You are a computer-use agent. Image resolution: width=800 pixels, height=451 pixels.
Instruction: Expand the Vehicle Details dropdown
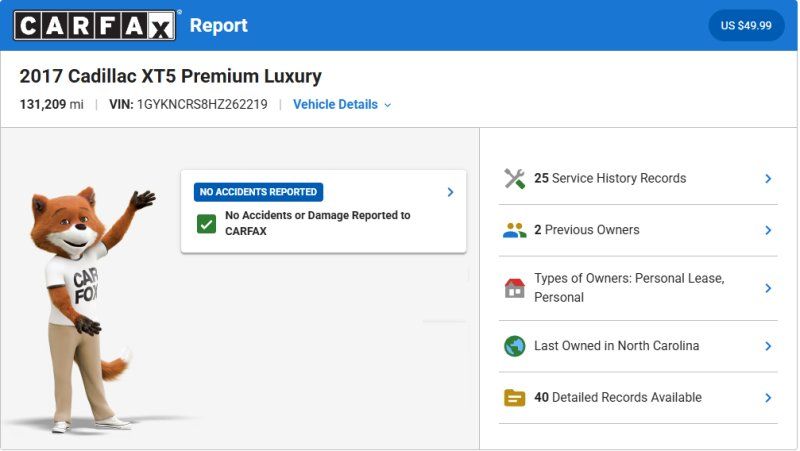tap(342, 105)
